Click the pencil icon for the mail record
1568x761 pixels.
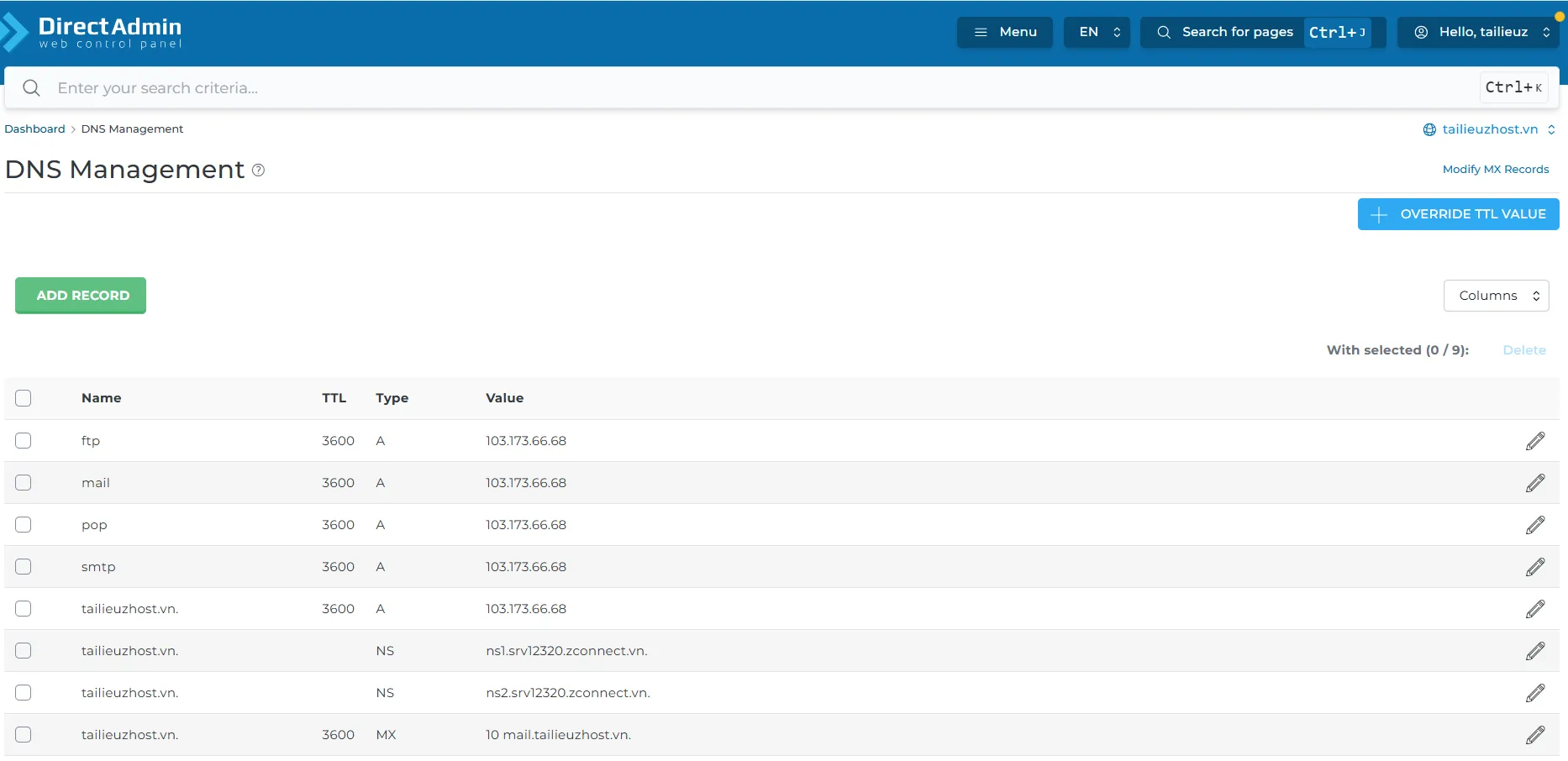pos(1534,483)
